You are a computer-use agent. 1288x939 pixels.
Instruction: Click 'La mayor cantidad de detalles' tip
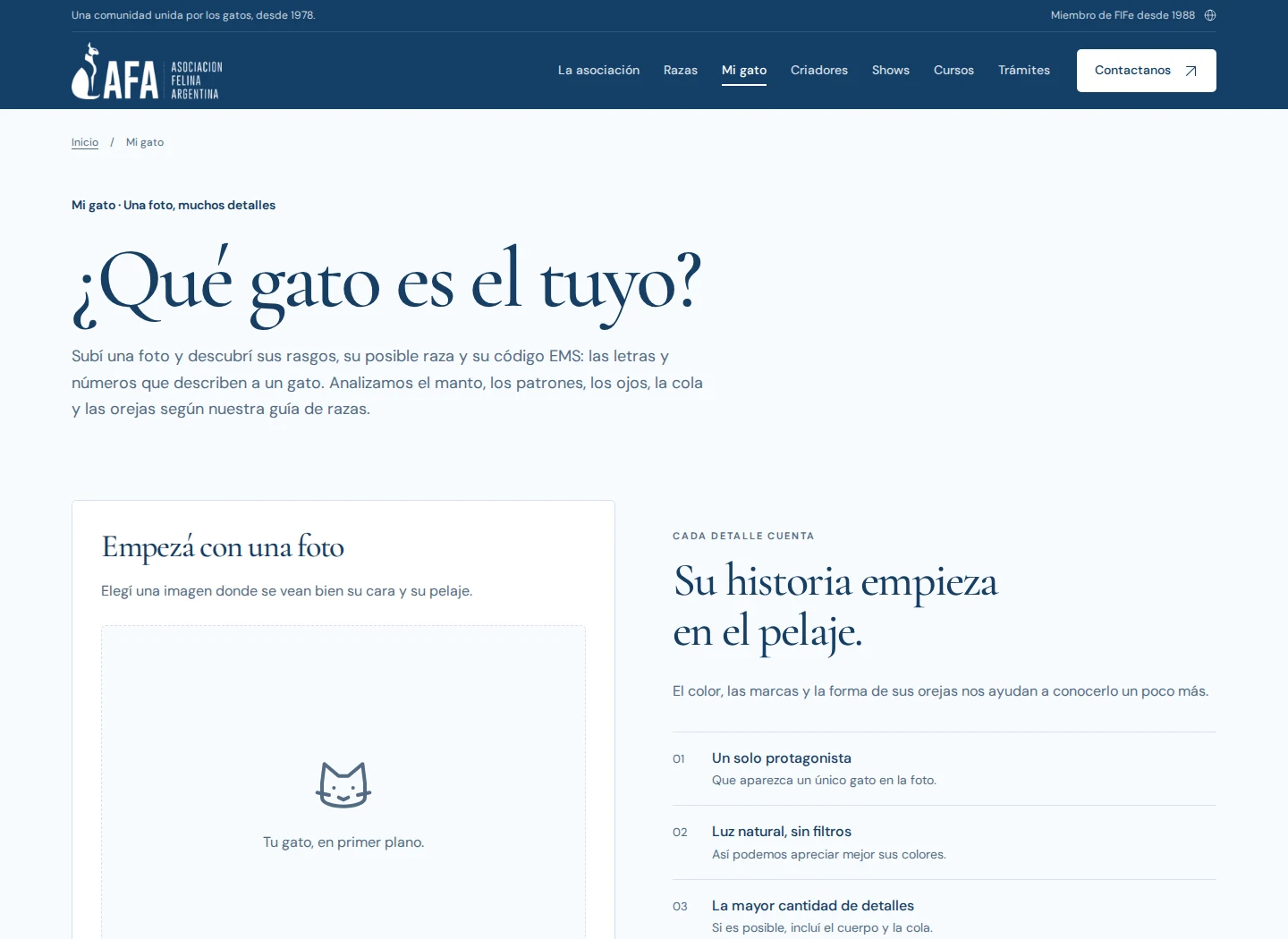click(813, 906)
